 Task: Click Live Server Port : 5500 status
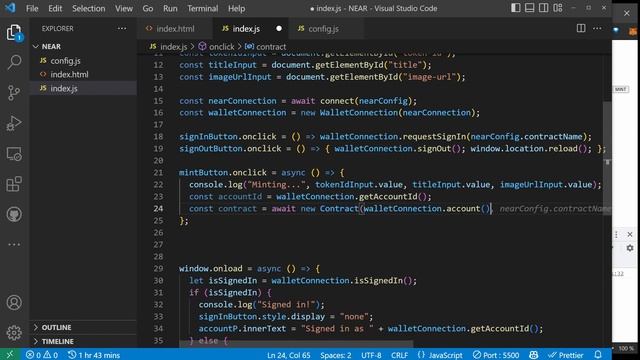pos(496,355)
